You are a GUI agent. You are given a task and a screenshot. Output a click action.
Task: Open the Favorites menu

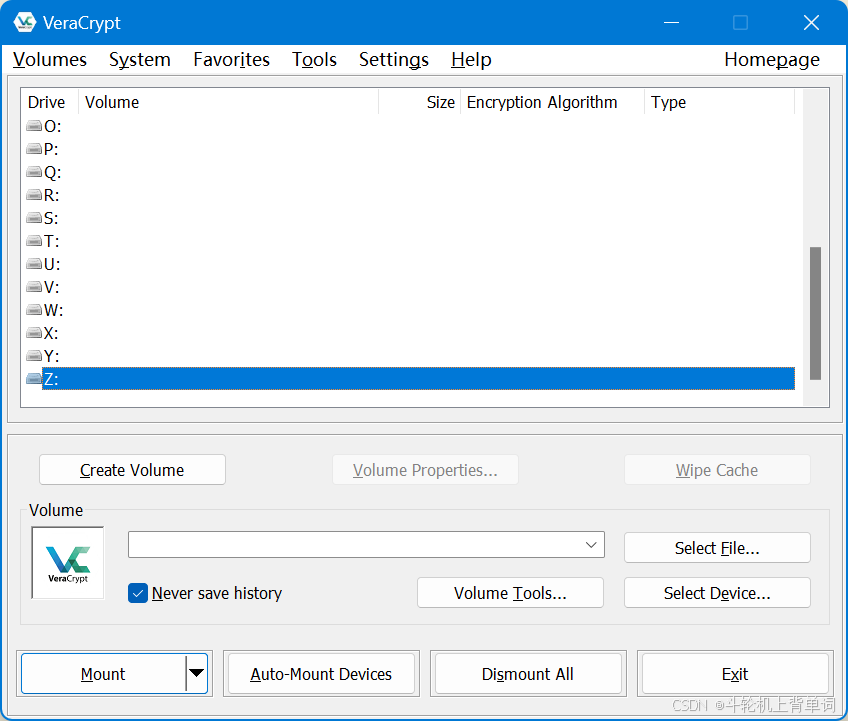(231, 59)
